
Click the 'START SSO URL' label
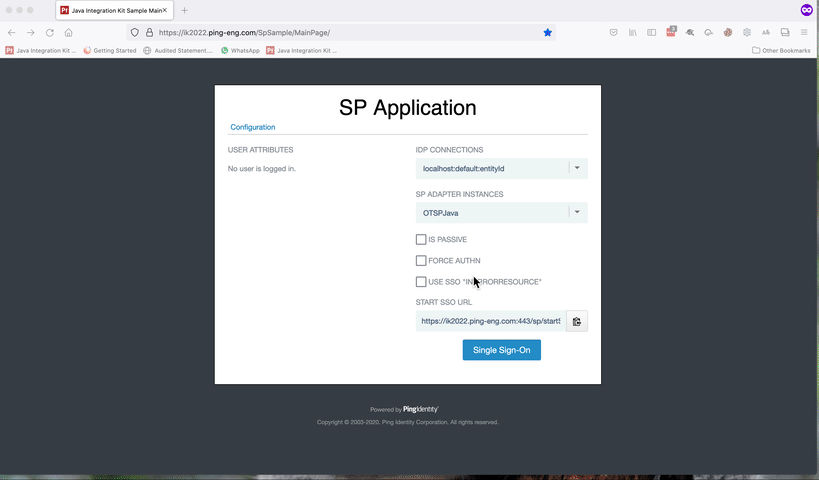(x=444, y=302)
